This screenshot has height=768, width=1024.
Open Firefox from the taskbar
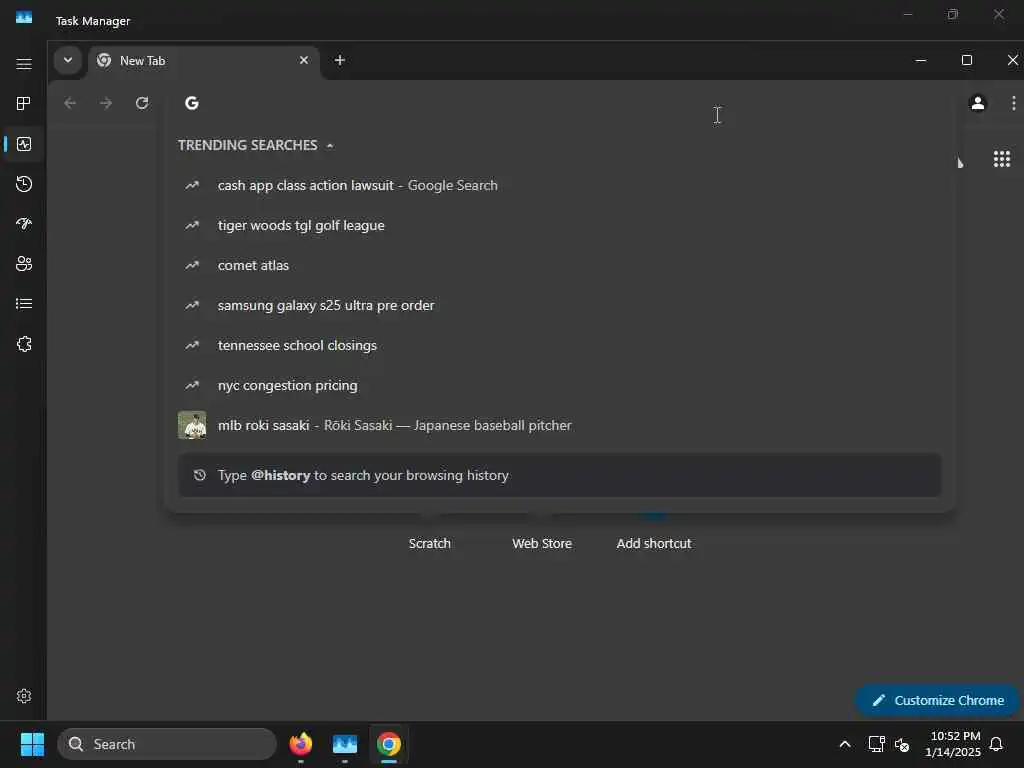pos(300,744)
